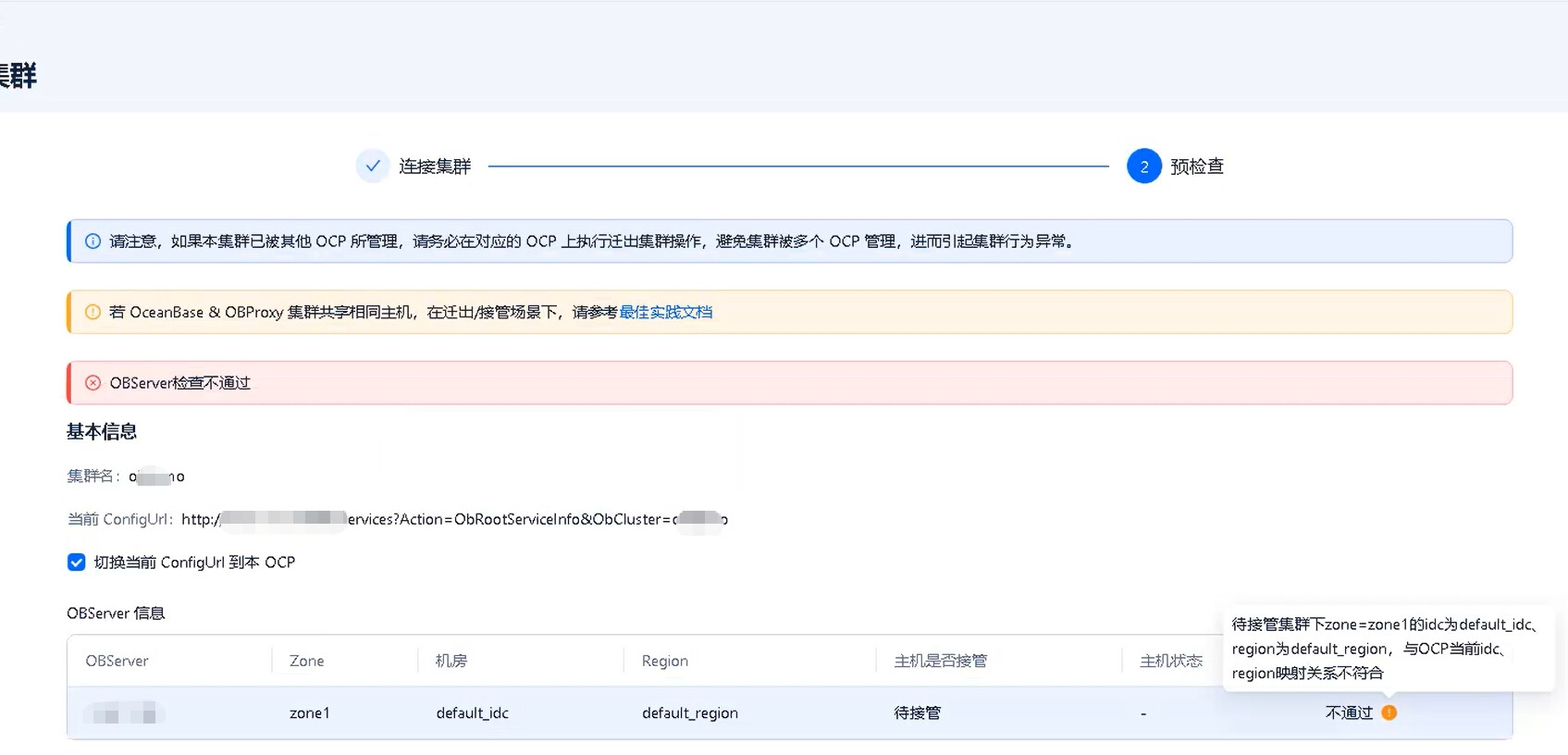The height and width of the screenshot is (755, 1568).
Task: Click the 主机是否接管 column header
Action: tap(940, 661)
